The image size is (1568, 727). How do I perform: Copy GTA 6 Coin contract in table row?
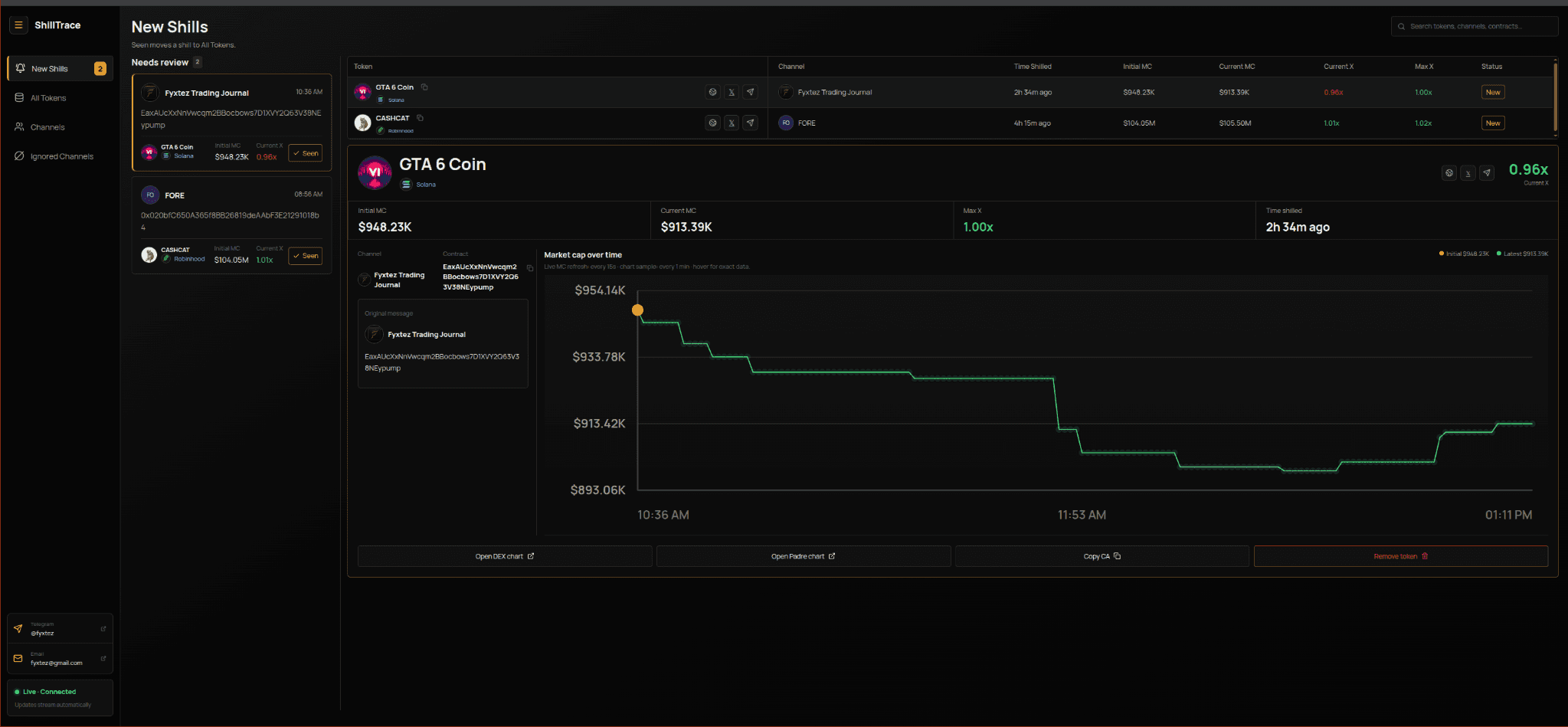(x=424, y=87)
